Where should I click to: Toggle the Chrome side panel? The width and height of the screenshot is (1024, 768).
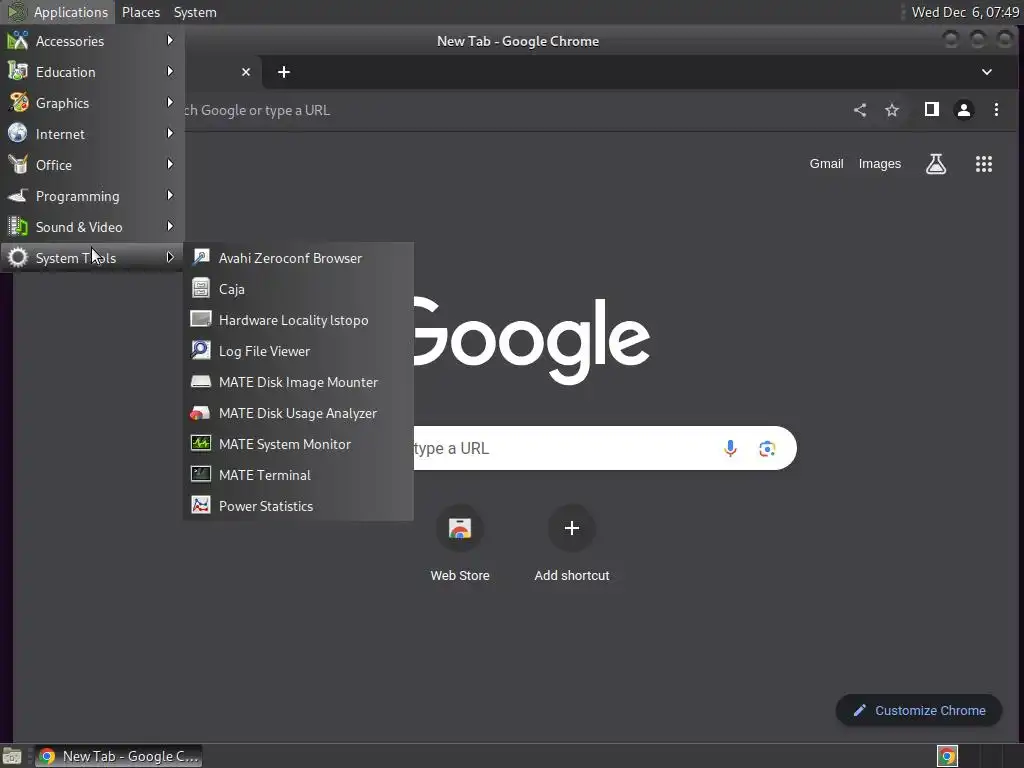pyautogui.click(x=932, y=110)
